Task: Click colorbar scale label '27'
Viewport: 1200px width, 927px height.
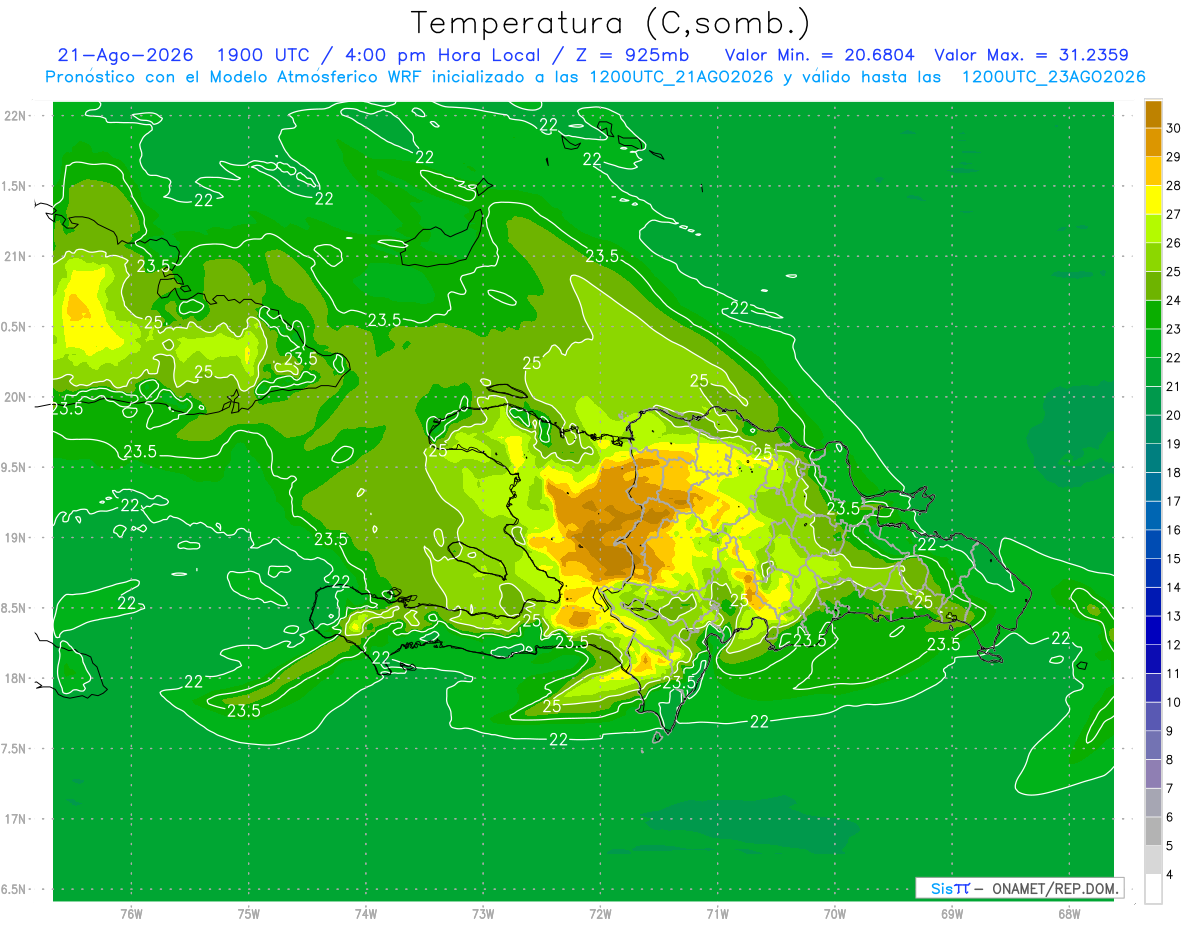Action: click(x=1173, y=214)
